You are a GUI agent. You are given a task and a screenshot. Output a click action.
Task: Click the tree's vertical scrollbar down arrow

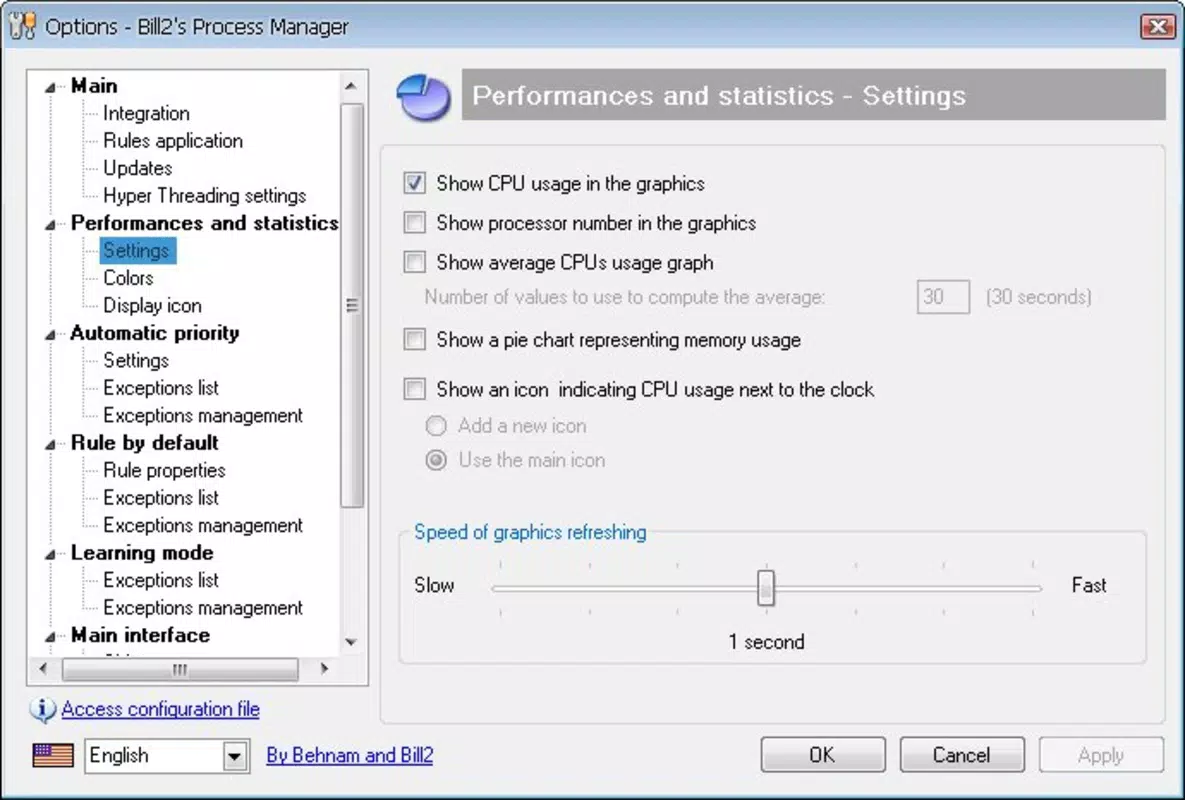[x=351, y=642]
